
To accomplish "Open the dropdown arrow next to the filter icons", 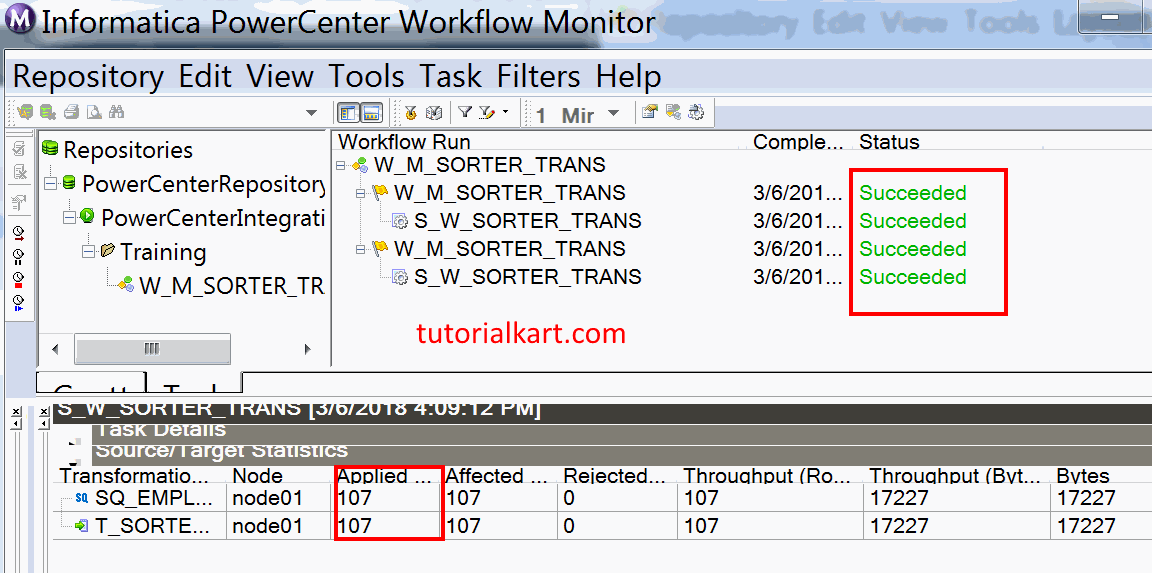I will (x=505, y=112).
